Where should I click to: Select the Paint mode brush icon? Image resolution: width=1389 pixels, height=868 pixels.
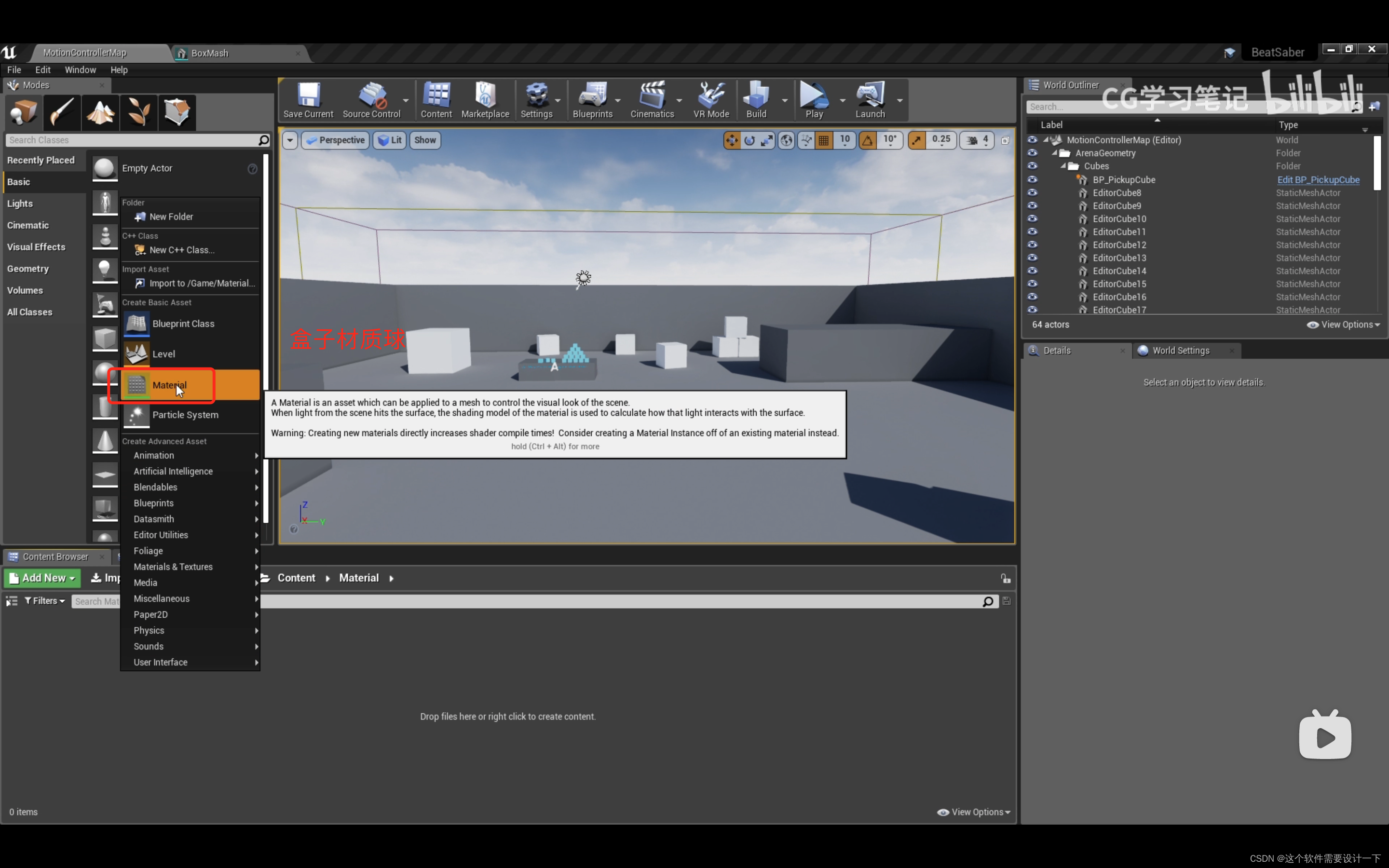click(61, 111)
